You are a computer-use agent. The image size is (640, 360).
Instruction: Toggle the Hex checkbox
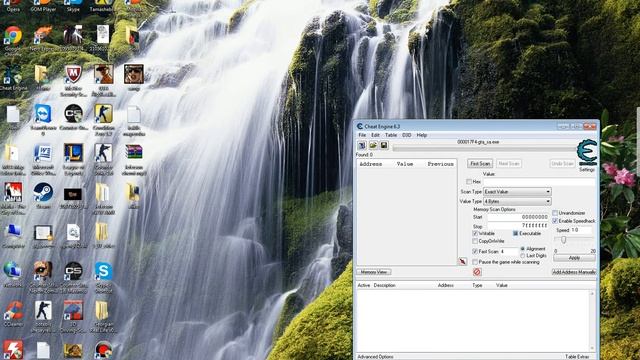(x=469, y=182)
